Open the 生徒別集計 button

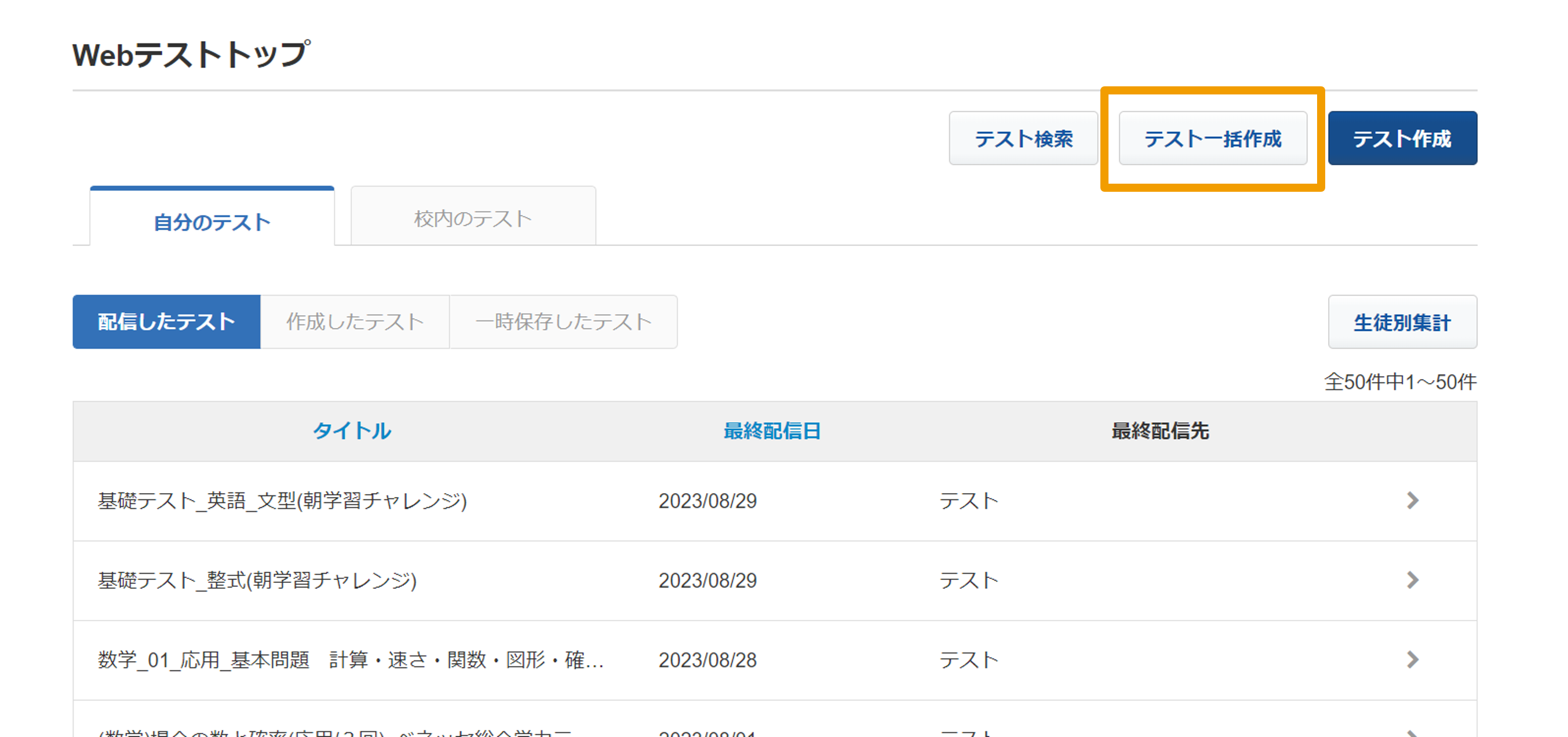click(x=1402, y=322)
